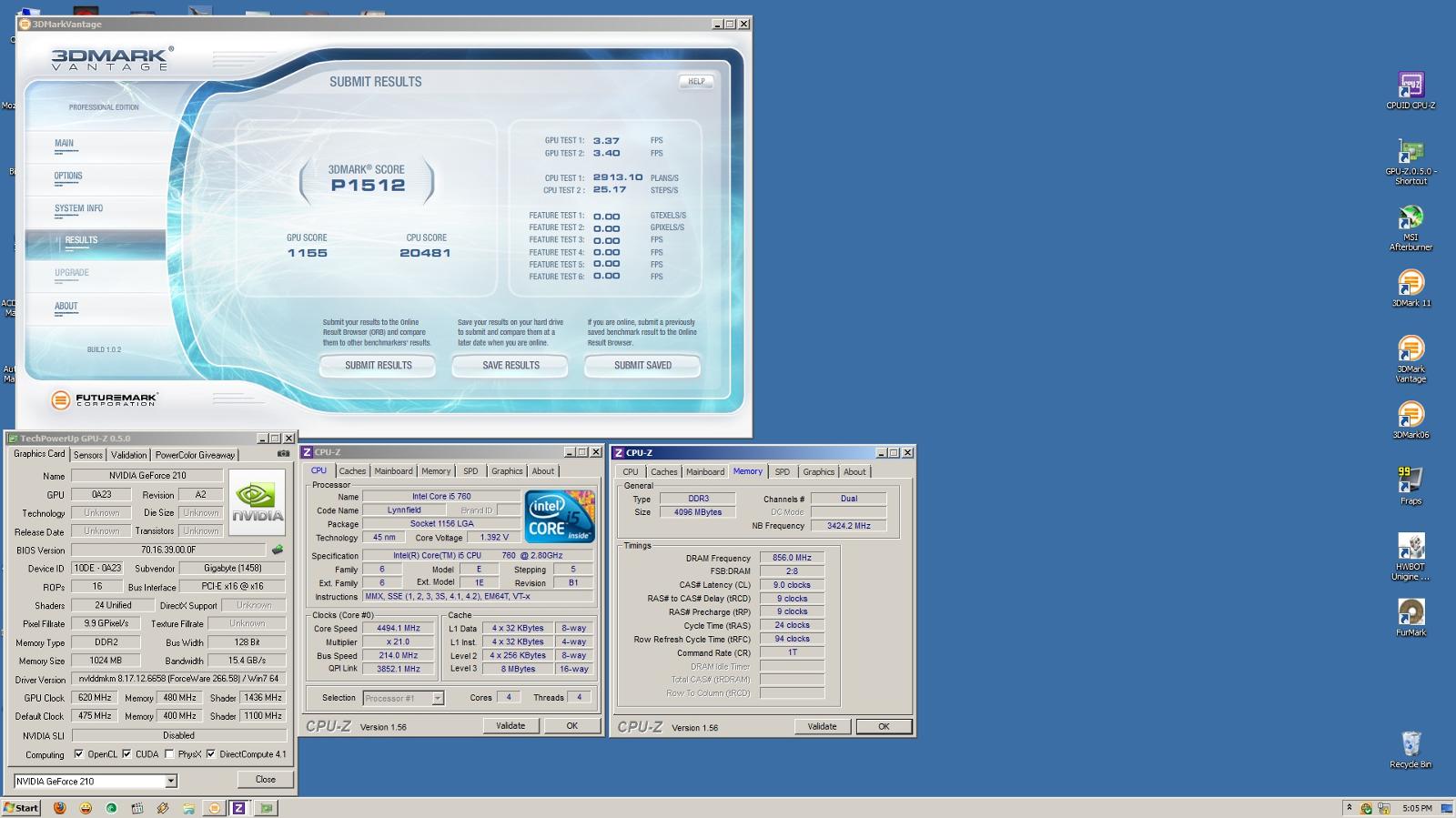Click the HELP button in 3DMark Vantage
The height and width of the screenshot is (818, 1456).
pos(696,81)
